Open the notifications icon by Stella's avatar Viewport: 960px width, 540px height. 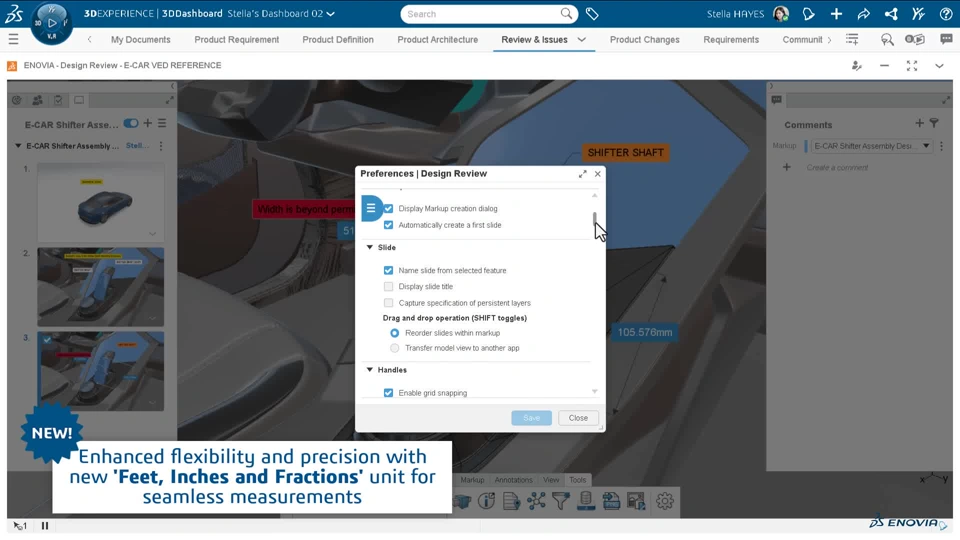tap(808, 13)
